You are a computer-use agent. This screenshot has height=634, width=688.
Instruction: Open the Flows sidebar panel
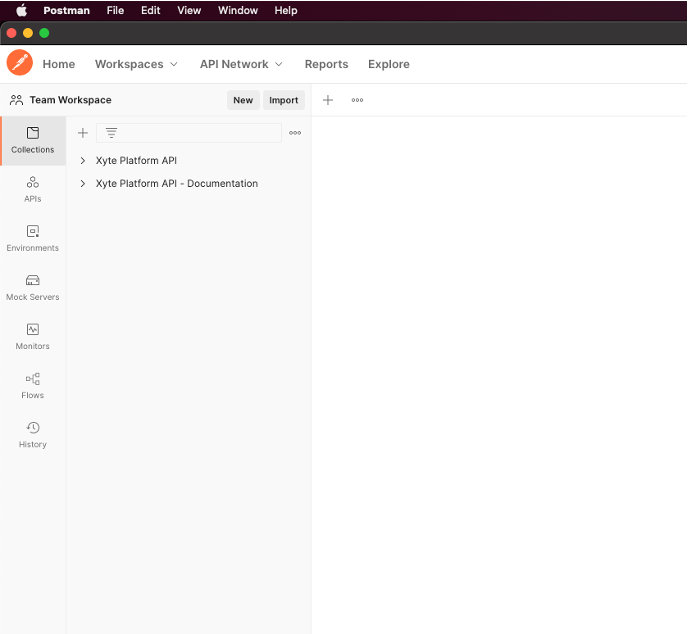coord(33,386)
